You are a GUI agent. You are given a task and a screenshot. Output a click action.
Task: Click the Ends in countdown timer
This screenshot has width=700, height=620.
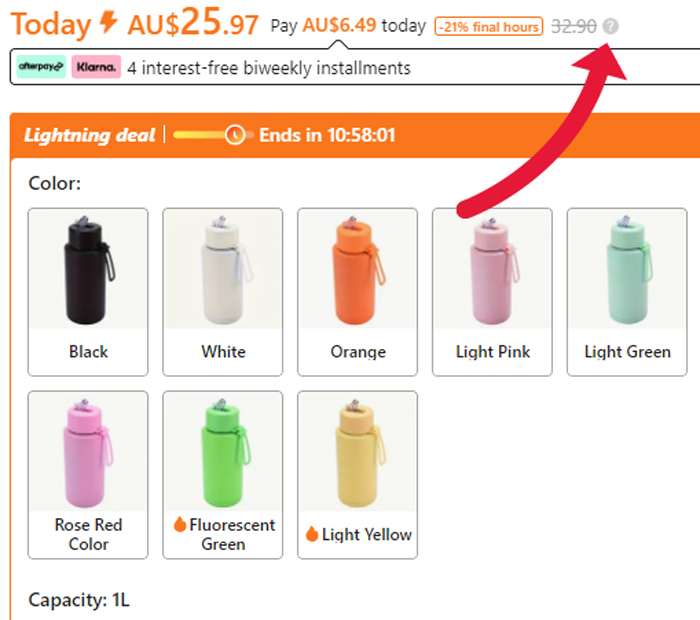click(327, 135)
